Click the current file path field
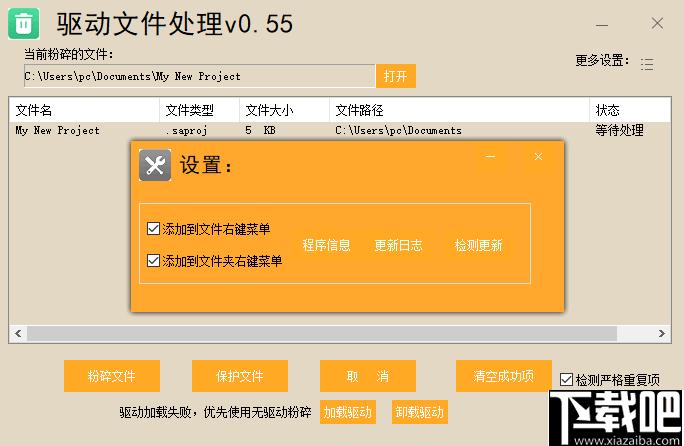This screenshot has height=446, width=684. (x=199, y=76)
